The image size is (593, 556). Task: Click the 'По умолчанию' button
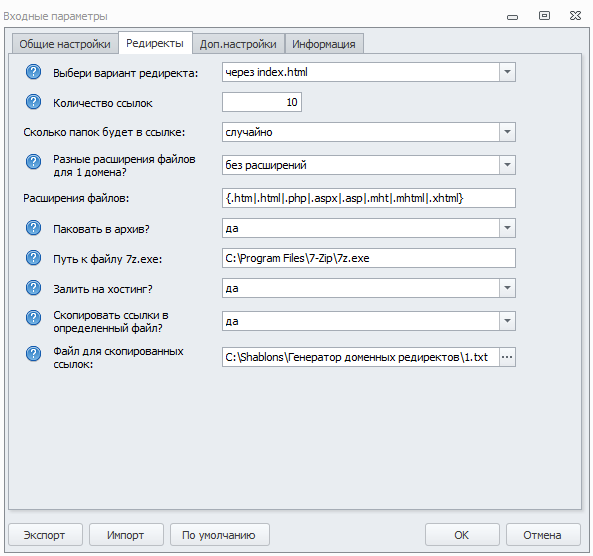click(x=220, y=534)
